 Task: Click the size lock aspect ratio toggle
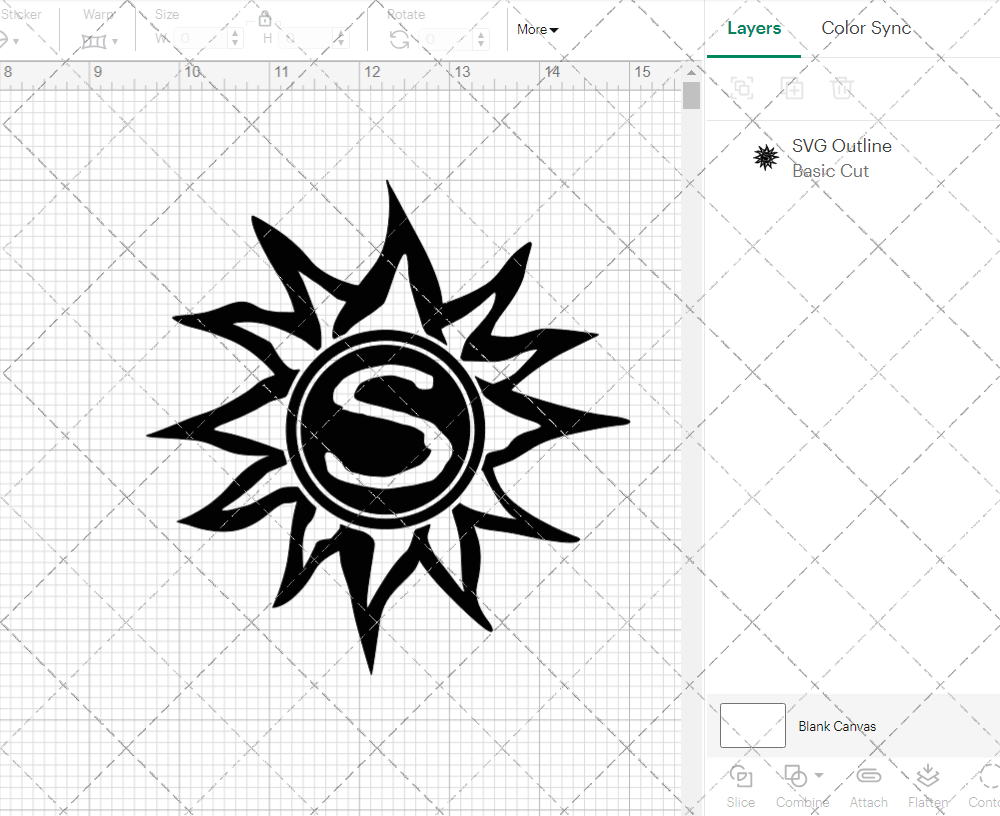click(x=265, y=18)
